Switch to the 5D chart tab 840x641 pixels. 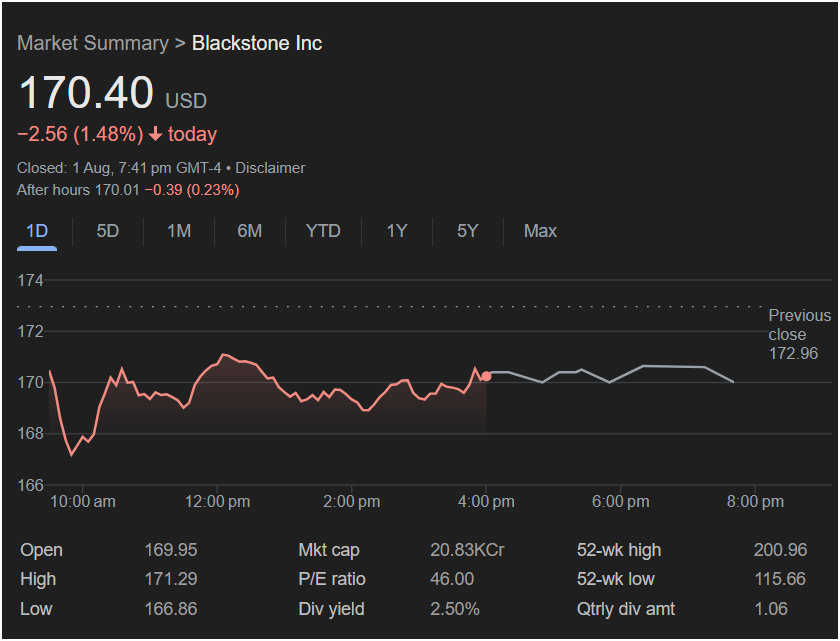tap(108, 231)
